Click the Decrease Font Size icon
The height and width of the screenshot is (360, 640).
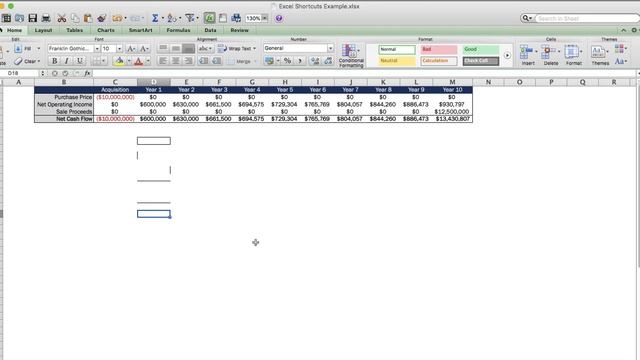pos(144,49)
